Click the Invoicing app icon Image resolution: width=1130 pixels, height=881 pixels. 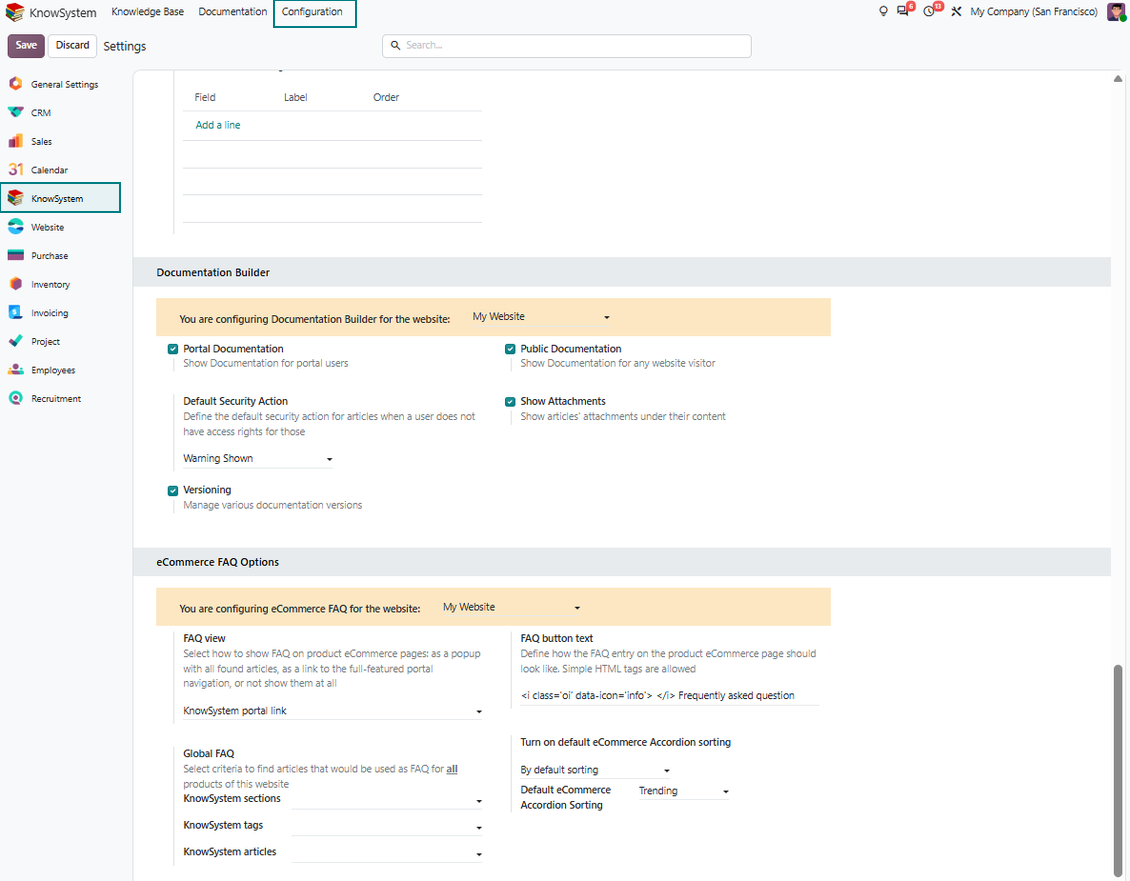pyautogui.click(x=15, y=313)
